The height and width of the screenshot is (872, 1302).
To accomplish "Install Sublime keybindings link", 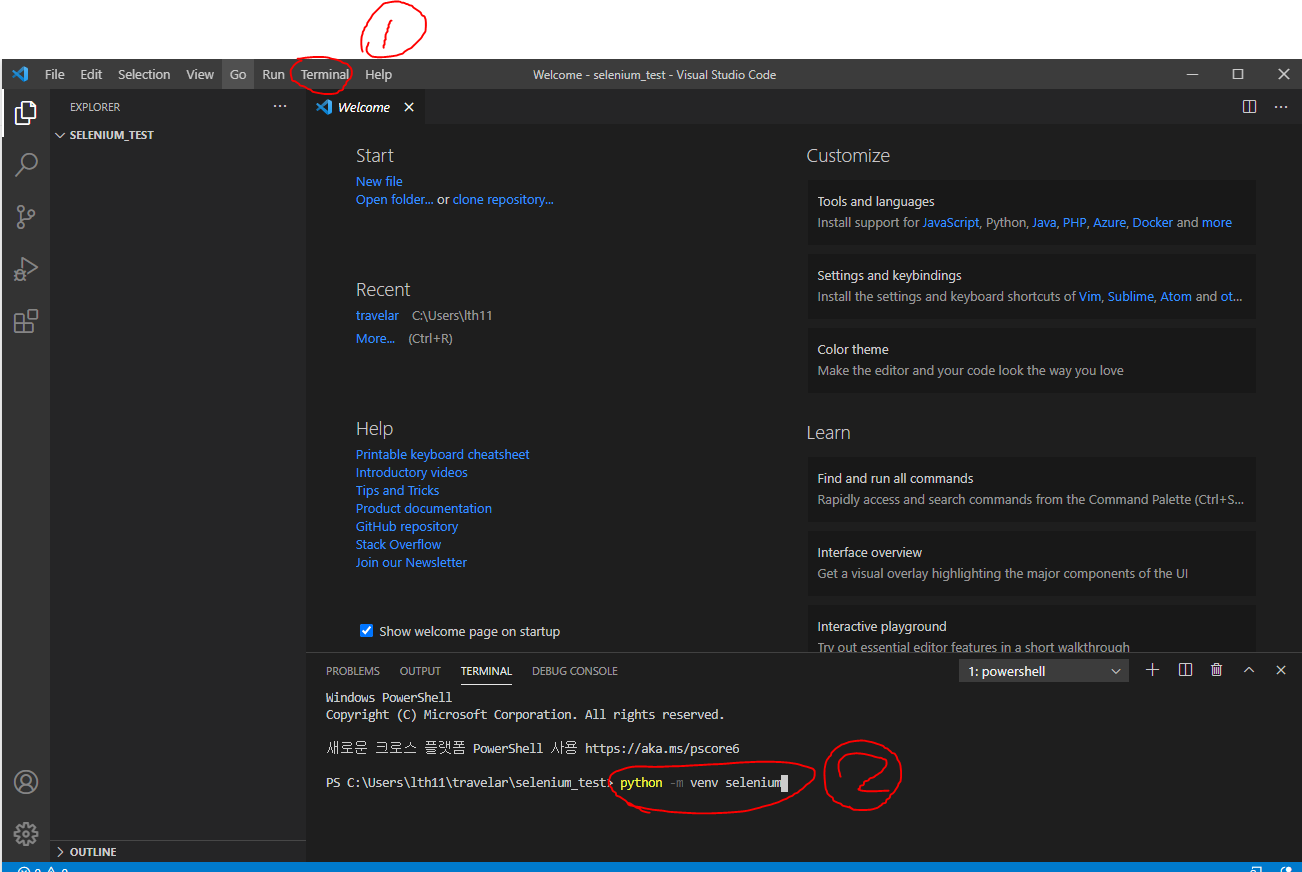I will coord(1130,296).
